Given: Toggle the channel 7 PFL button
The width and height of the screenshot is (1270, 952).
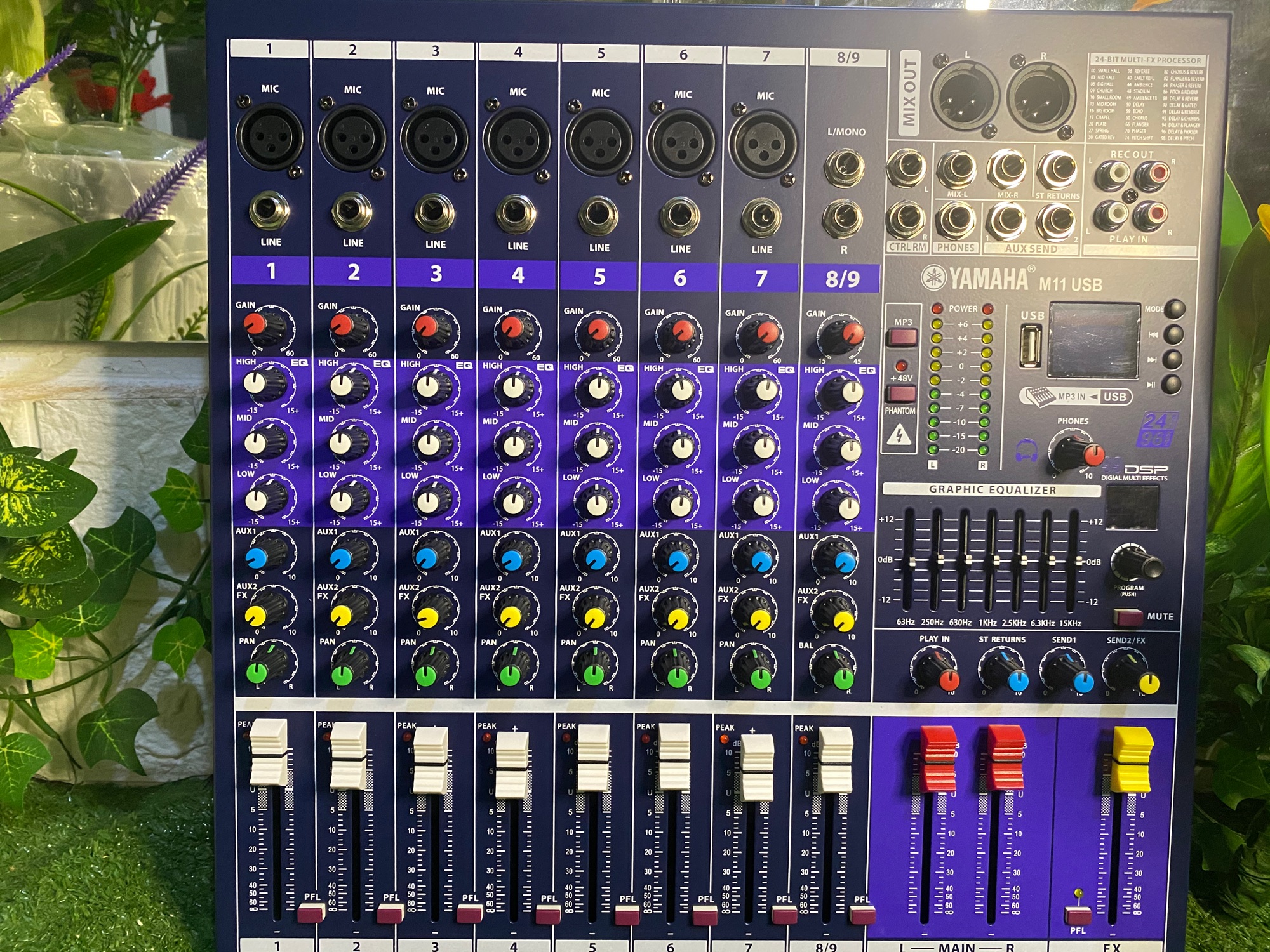Looking at the screenshot, I should click(x=784, y=915).
